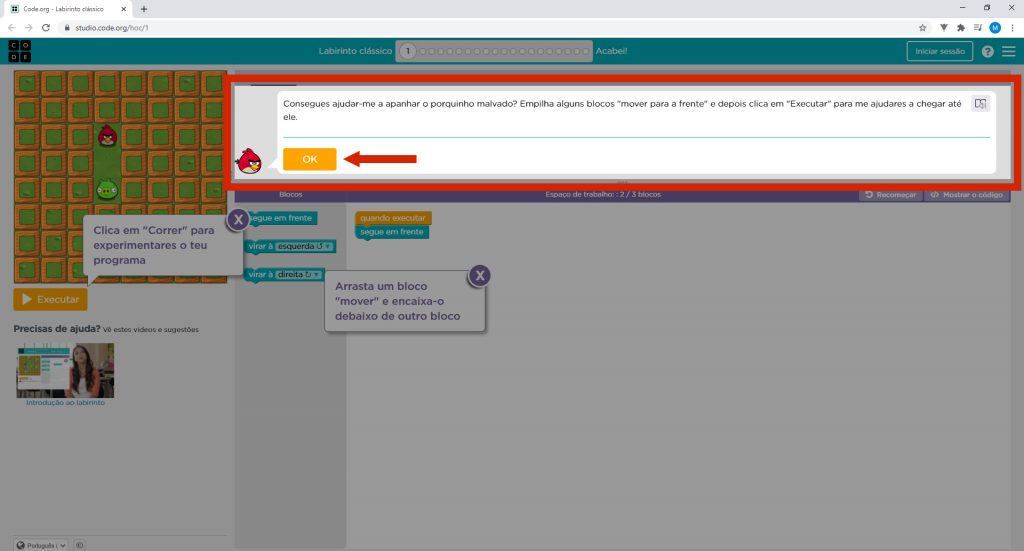Open the help question mark icon
The height and width of the screenshot is (551, 1024).
point(987,51)
